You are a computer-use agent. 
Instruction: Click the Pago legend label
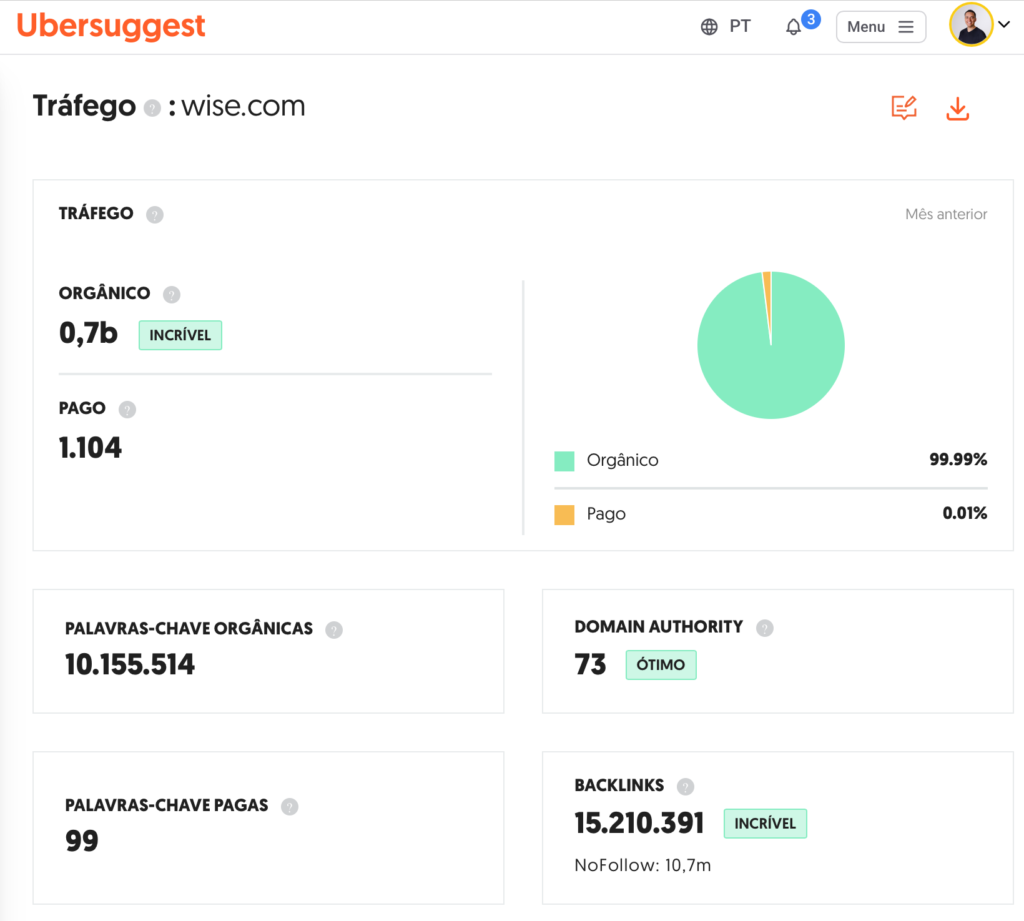click(x=606, y=514)
